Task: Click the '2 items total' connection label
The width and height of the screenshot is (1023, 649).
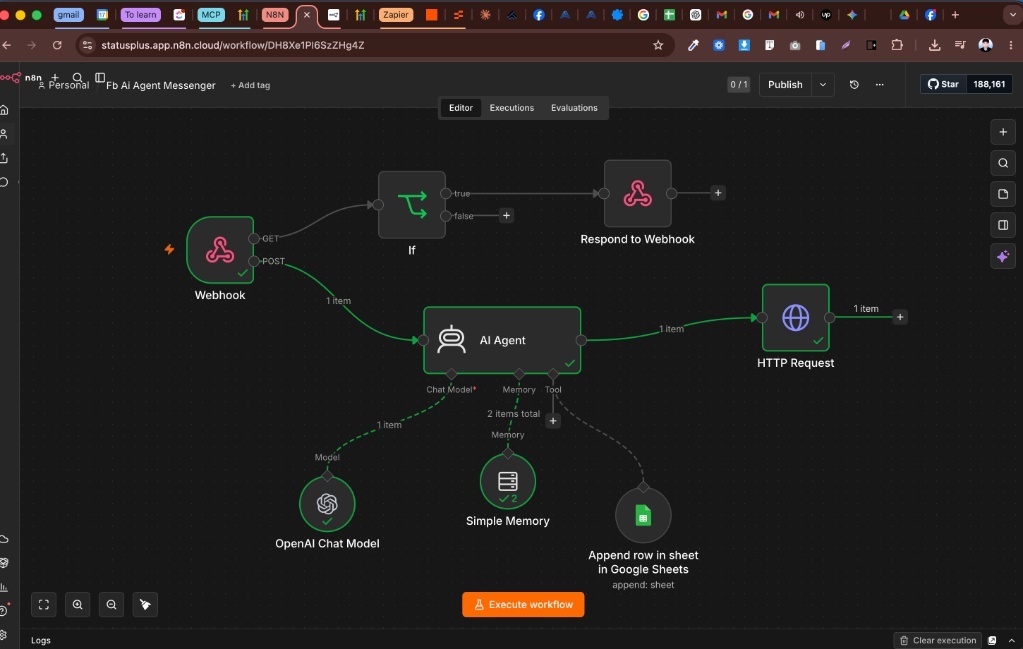Action: click(513, 414)
